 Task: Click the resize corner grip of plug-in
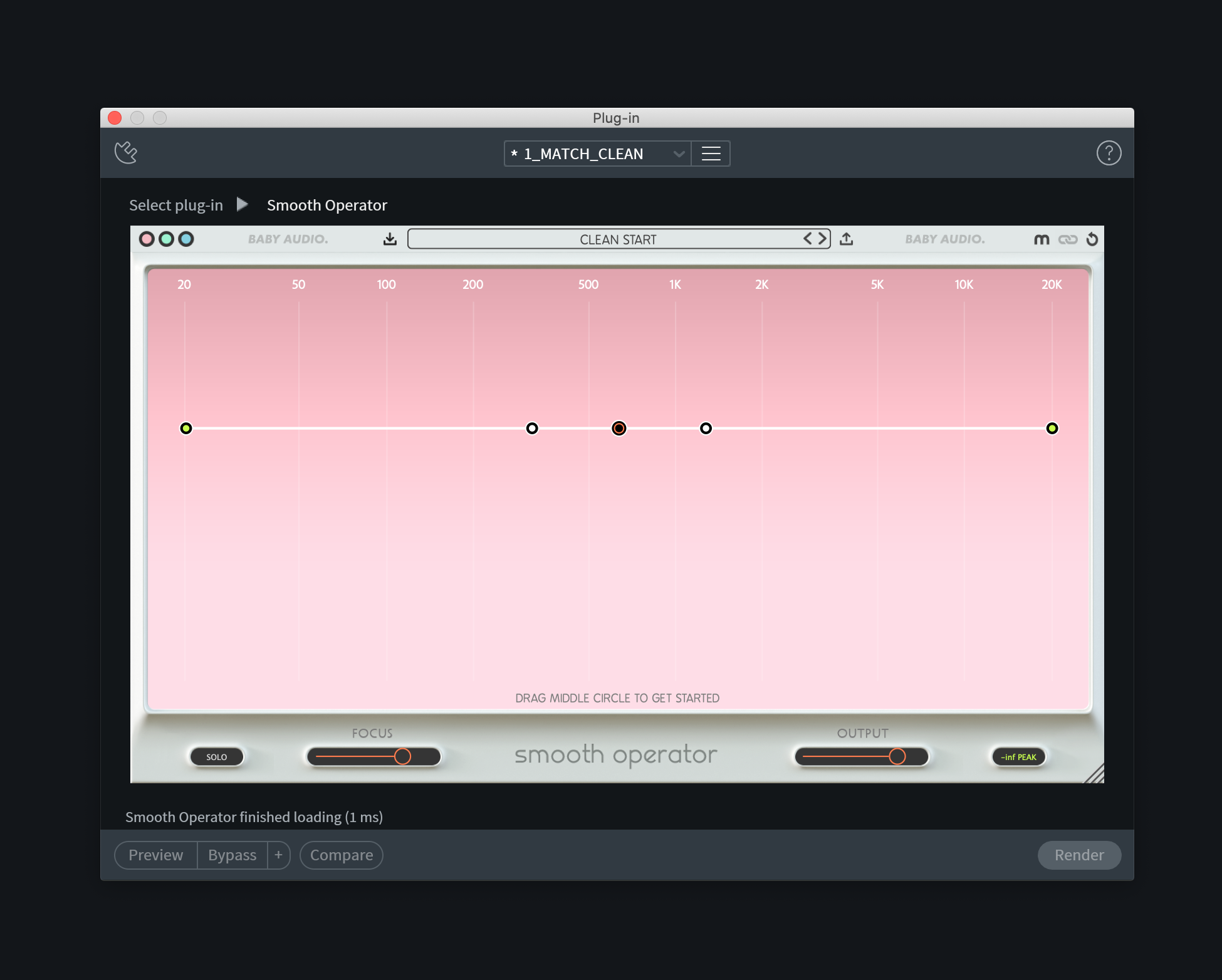point(1095,774)
